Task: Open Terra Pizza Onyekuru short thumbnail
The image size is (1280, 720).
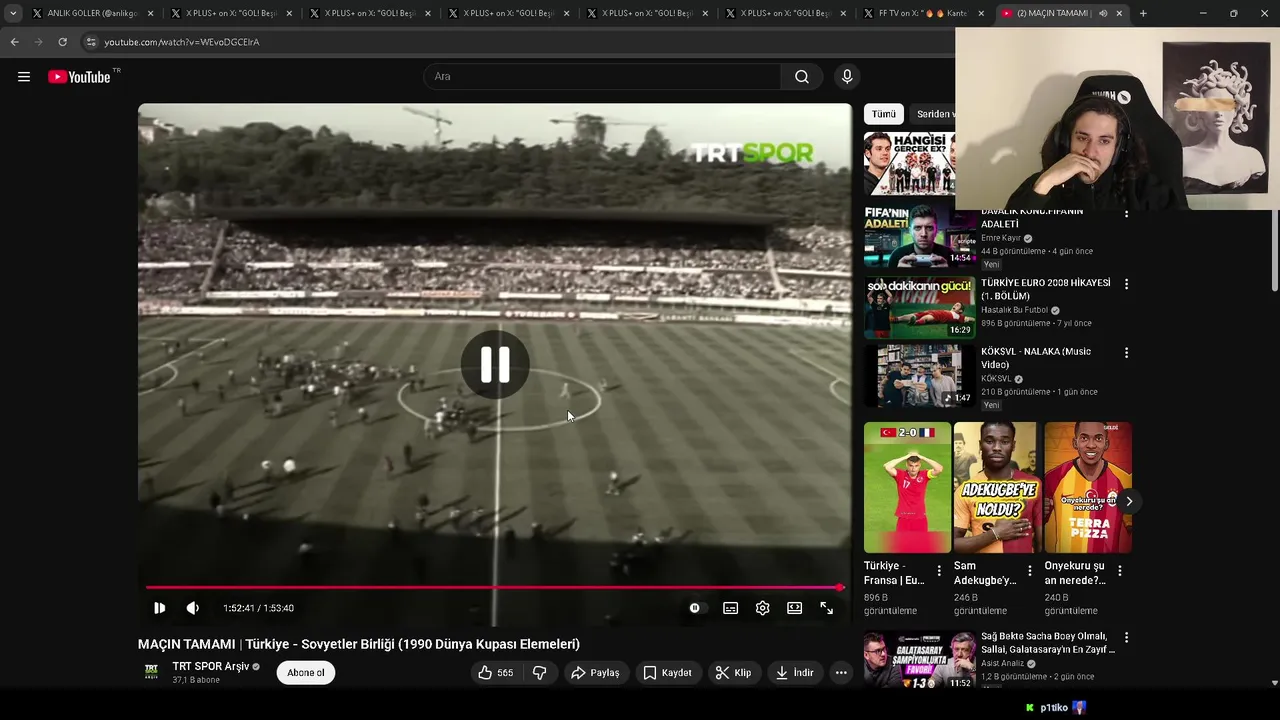Action: 1088,487
